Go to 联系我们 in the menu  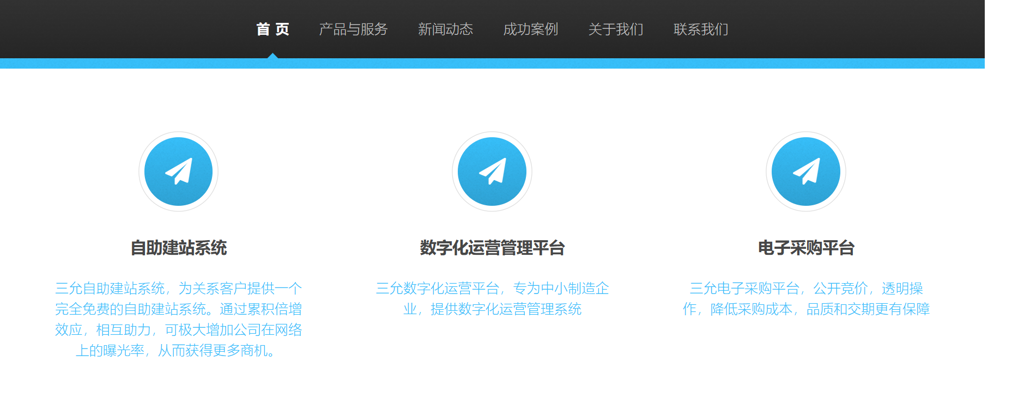[701, 29]
